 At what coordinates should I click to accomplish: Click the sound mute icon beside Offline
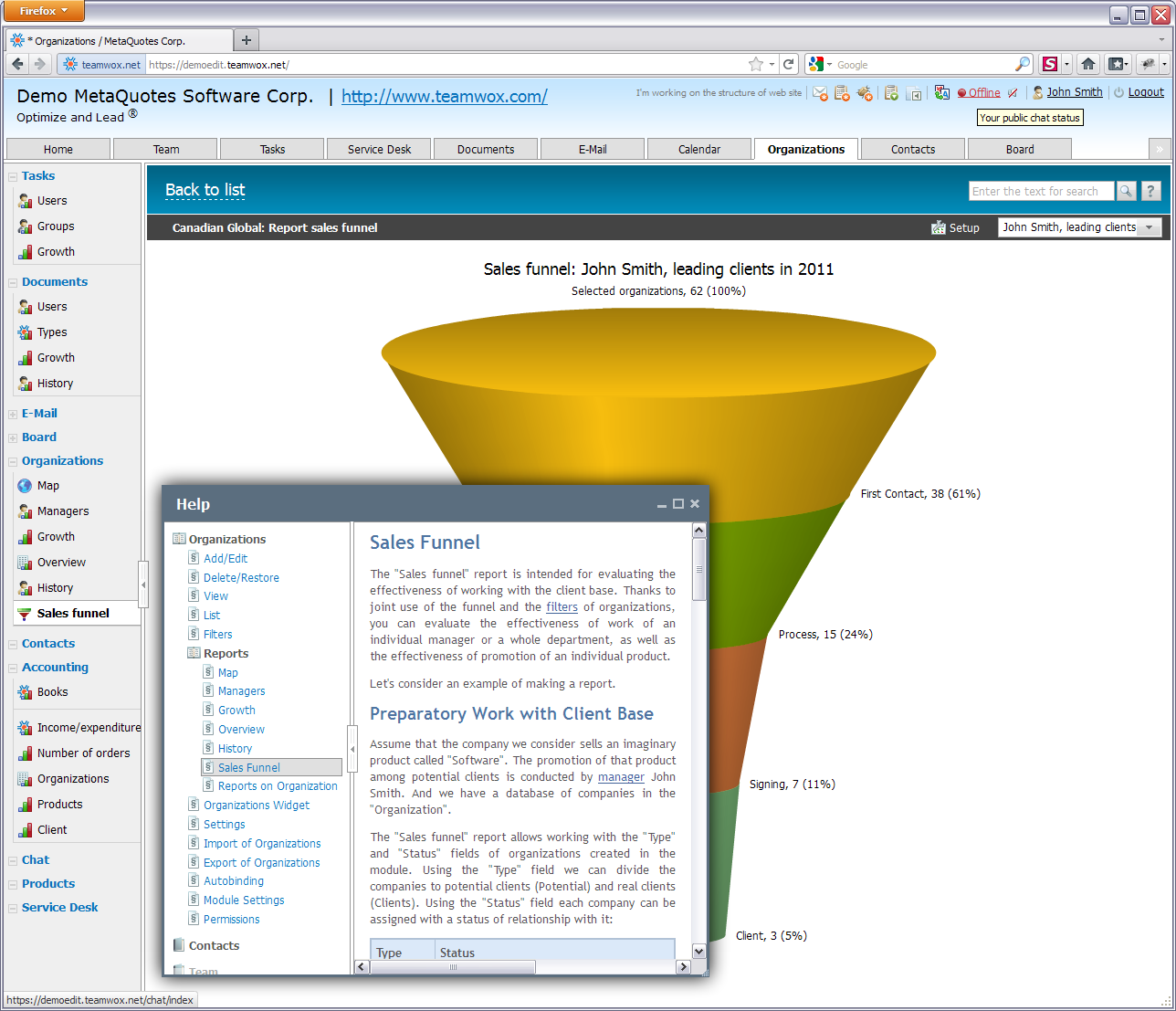(x=1013, y=93)
